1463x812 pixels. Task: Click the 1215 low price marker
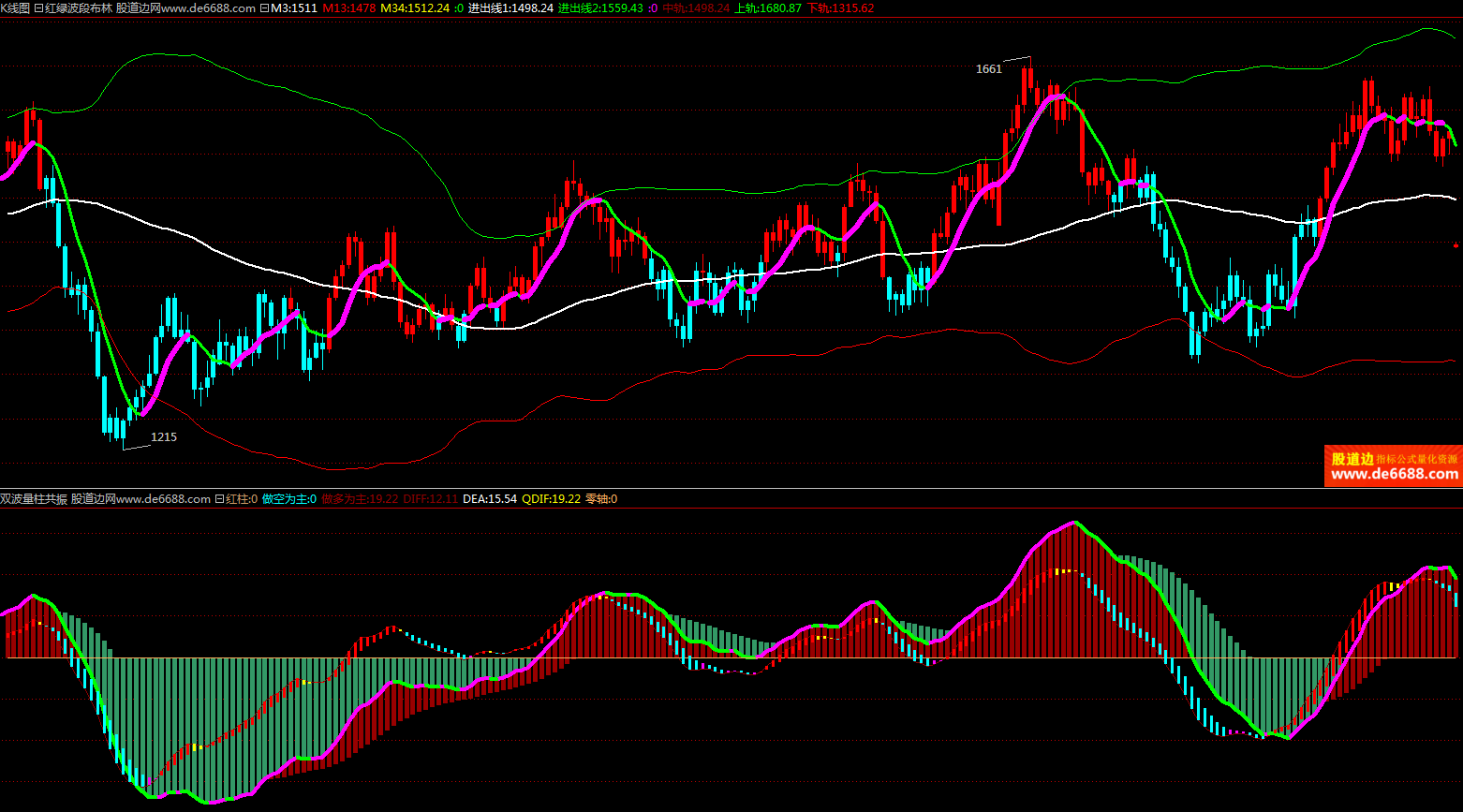click(164, 436)
